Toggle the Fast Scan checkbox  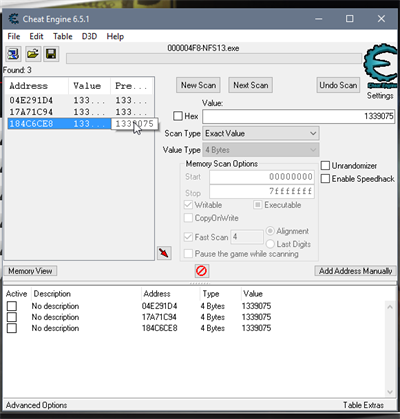coord(188,237)
